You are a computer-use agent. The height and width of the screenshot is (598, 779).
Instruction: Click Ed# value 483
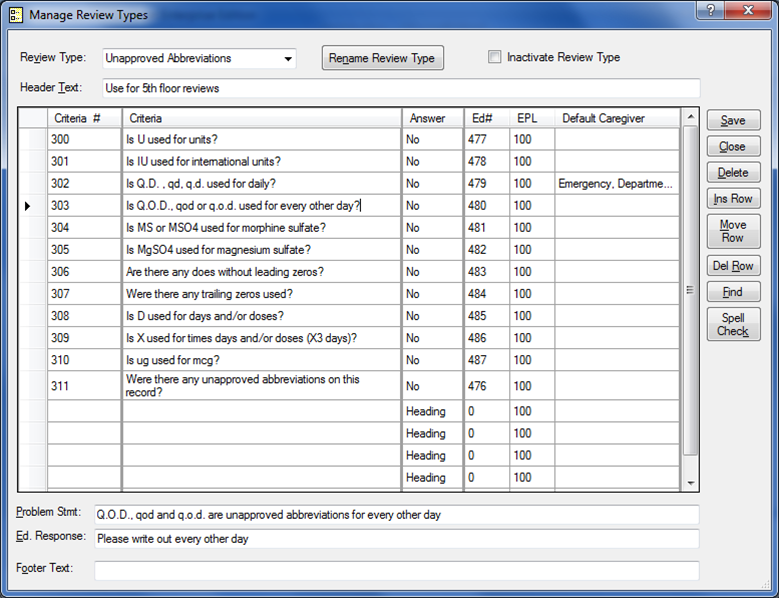pos(487,272)
